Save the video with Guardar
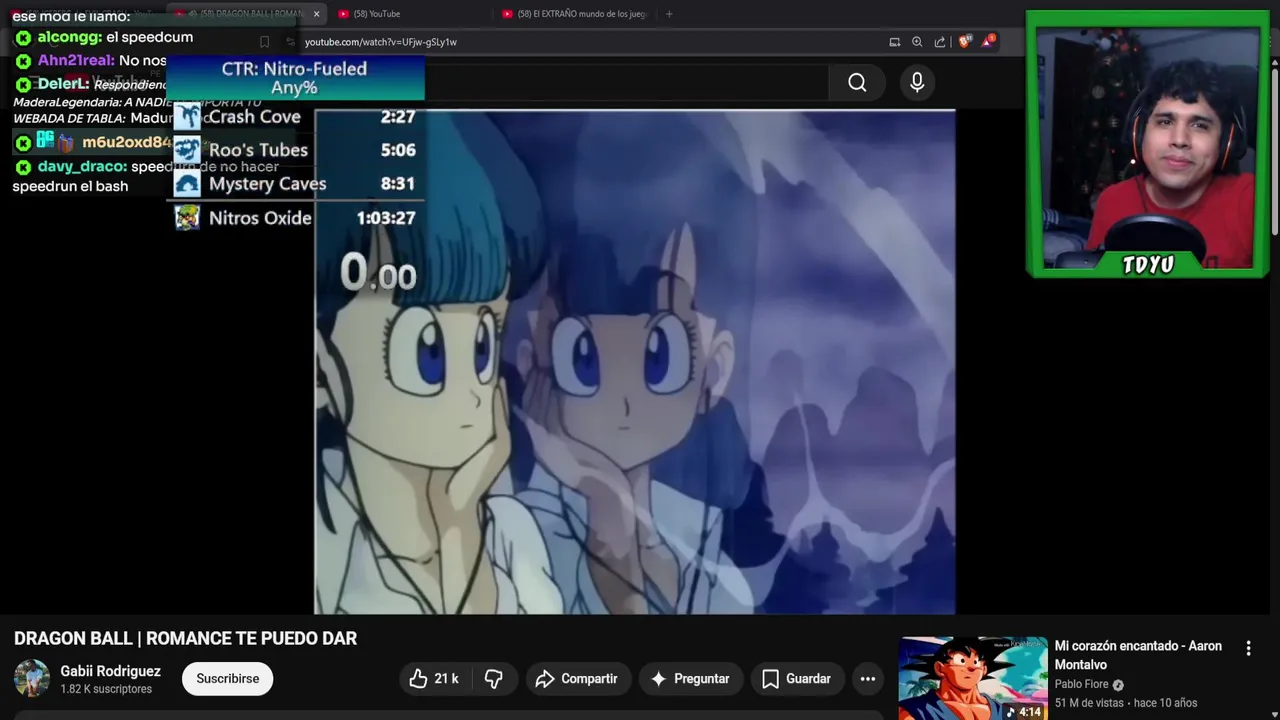This screenshot has height=720, width=1280. pos(797,679)
